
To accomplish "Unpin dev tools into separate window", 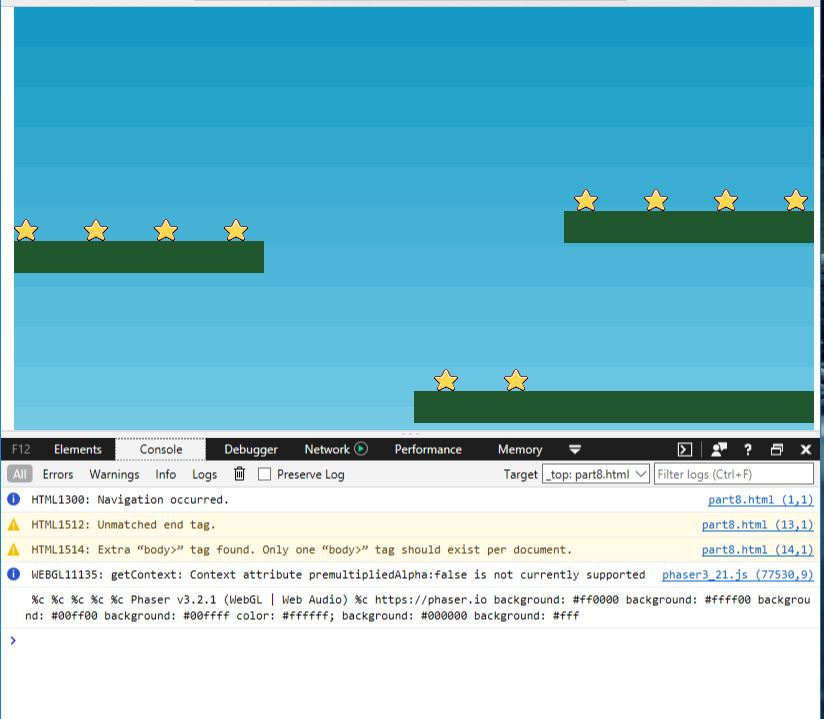I will 777,449.
